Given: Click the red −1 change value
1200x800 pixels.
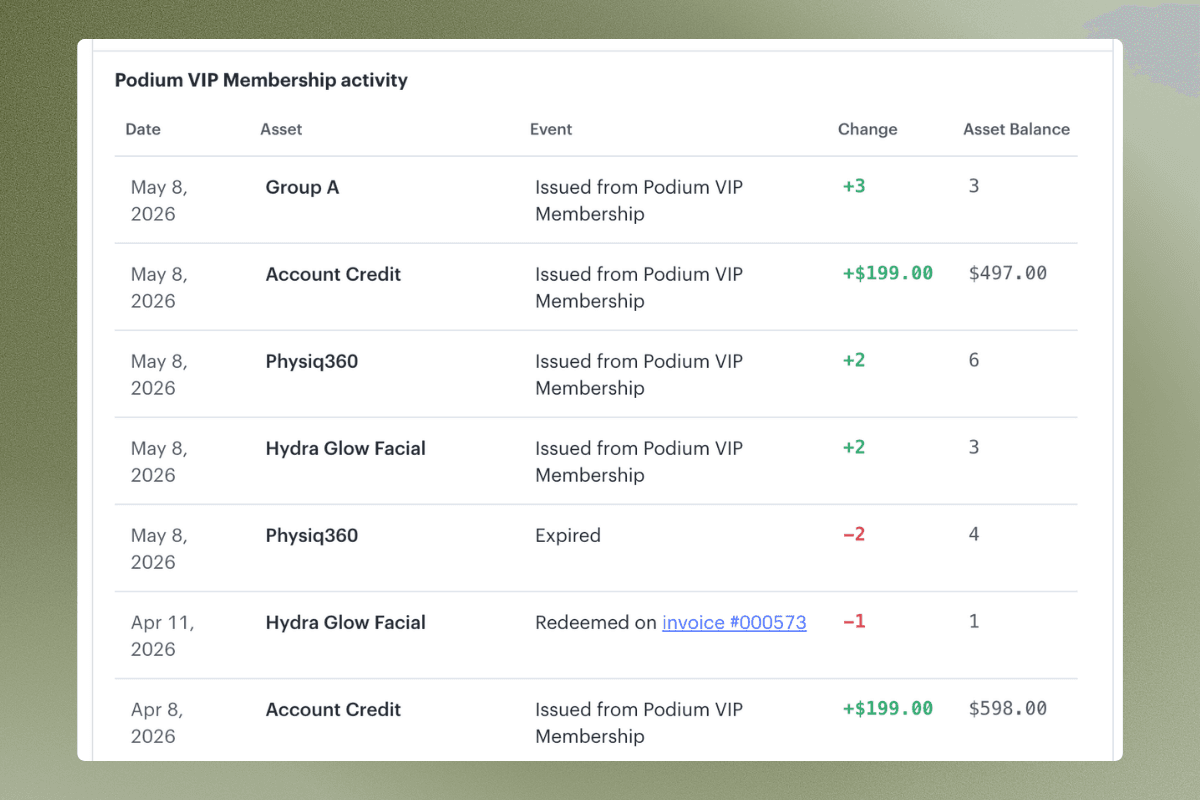Looking at the screenshot, I should click(854, 621).
